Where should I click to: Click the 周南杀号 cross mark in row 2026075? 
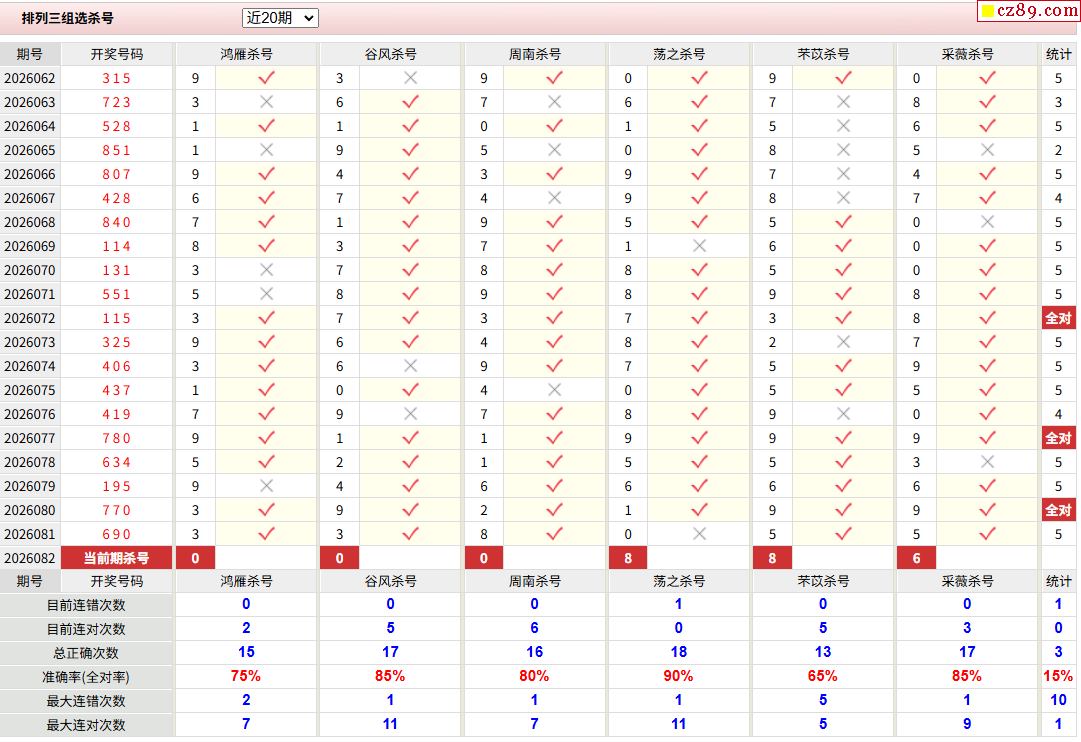[x=554, y=390]
